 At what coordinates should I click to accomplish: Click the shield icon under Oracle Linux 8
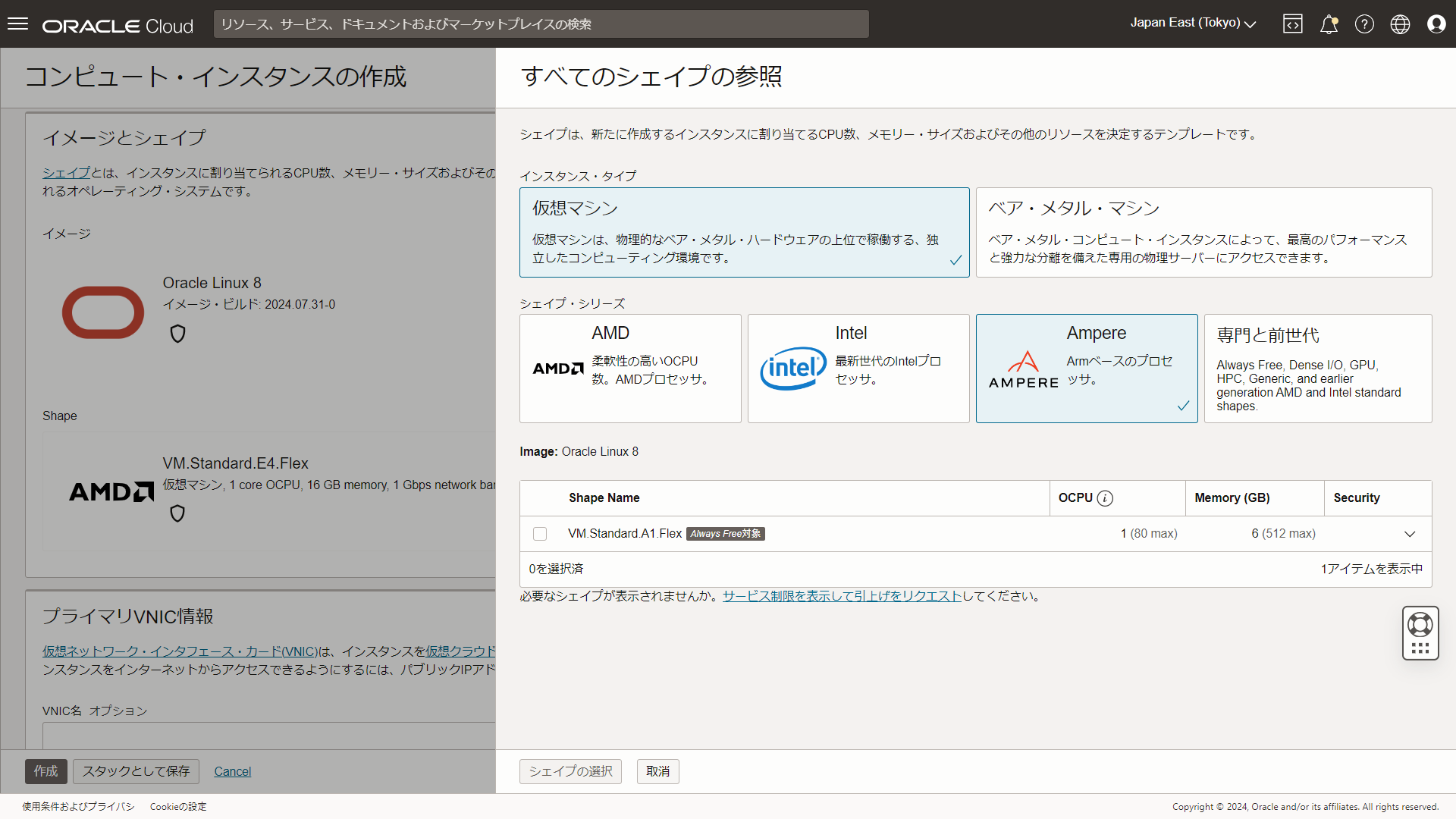click(x=177, y=334)
